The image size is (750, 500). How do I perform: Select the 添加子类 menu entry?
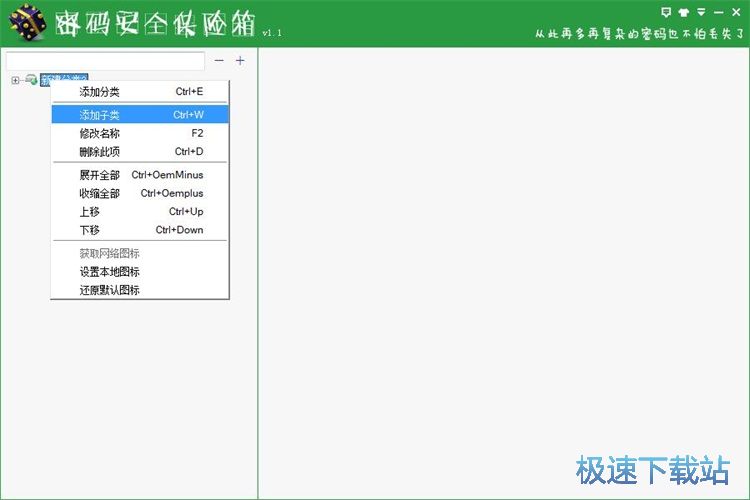pos(140,114)
